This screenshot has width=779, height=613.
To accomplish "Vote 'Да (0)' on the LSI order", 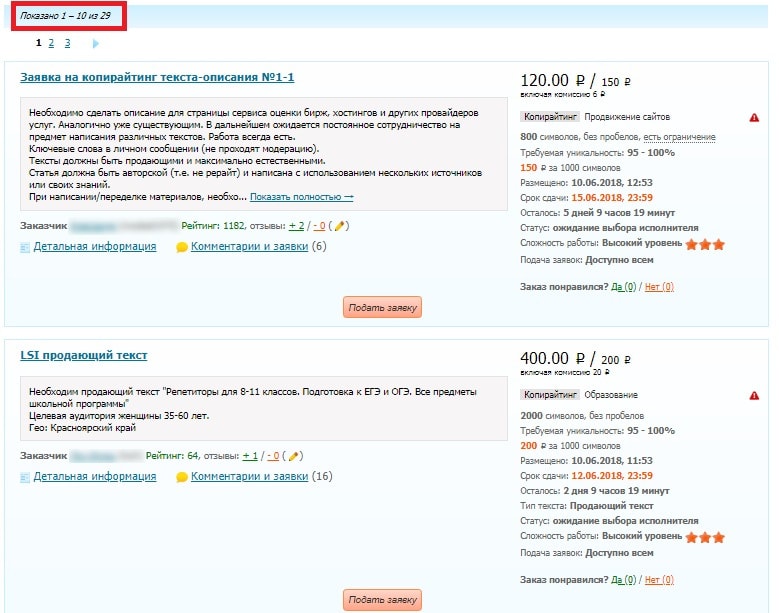I will [623, 580].
